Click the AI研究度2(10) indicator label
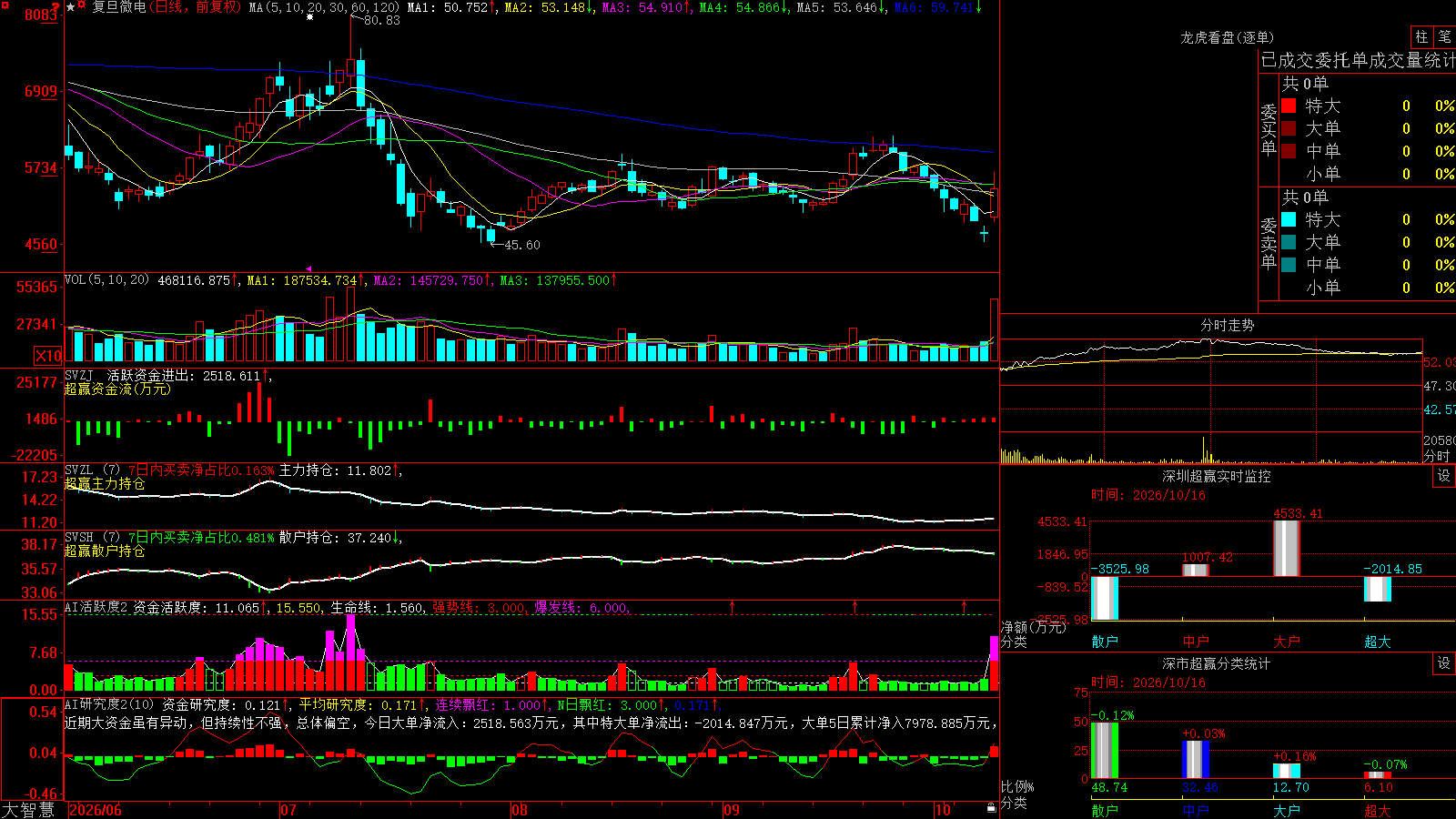Screen dimensions: 1456x819 [110, 704]
